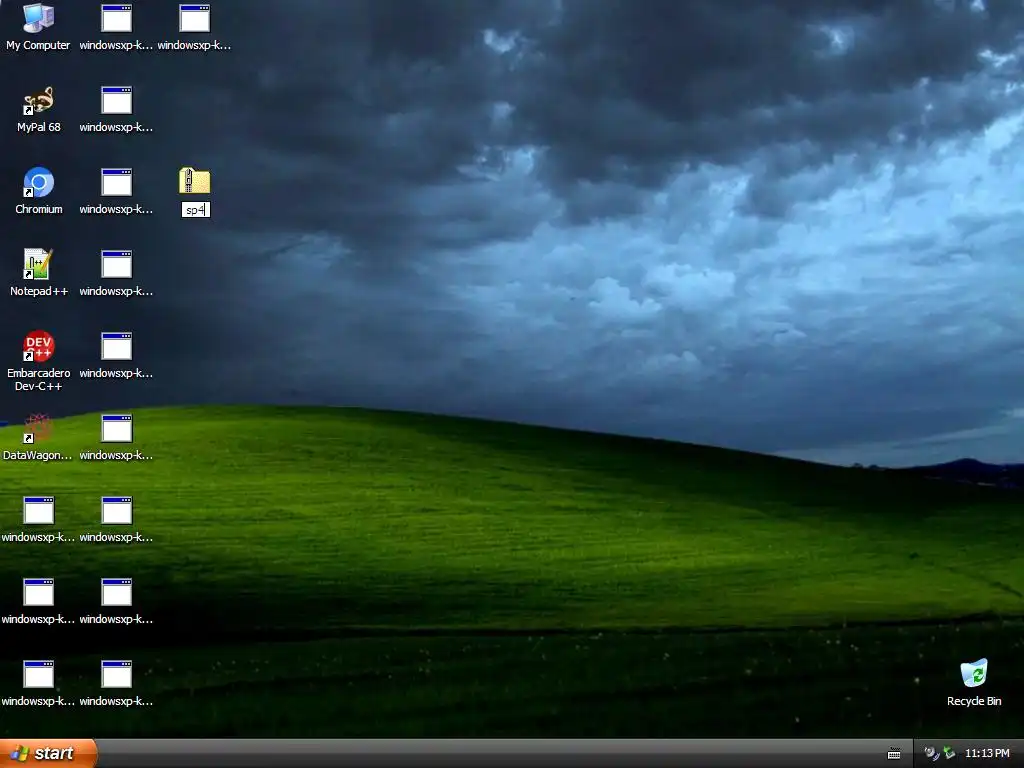Select the DataWagon shortcut icon
Image resolution: width=1024 pixels, height=768 pixels.
[x=37, y=437]
